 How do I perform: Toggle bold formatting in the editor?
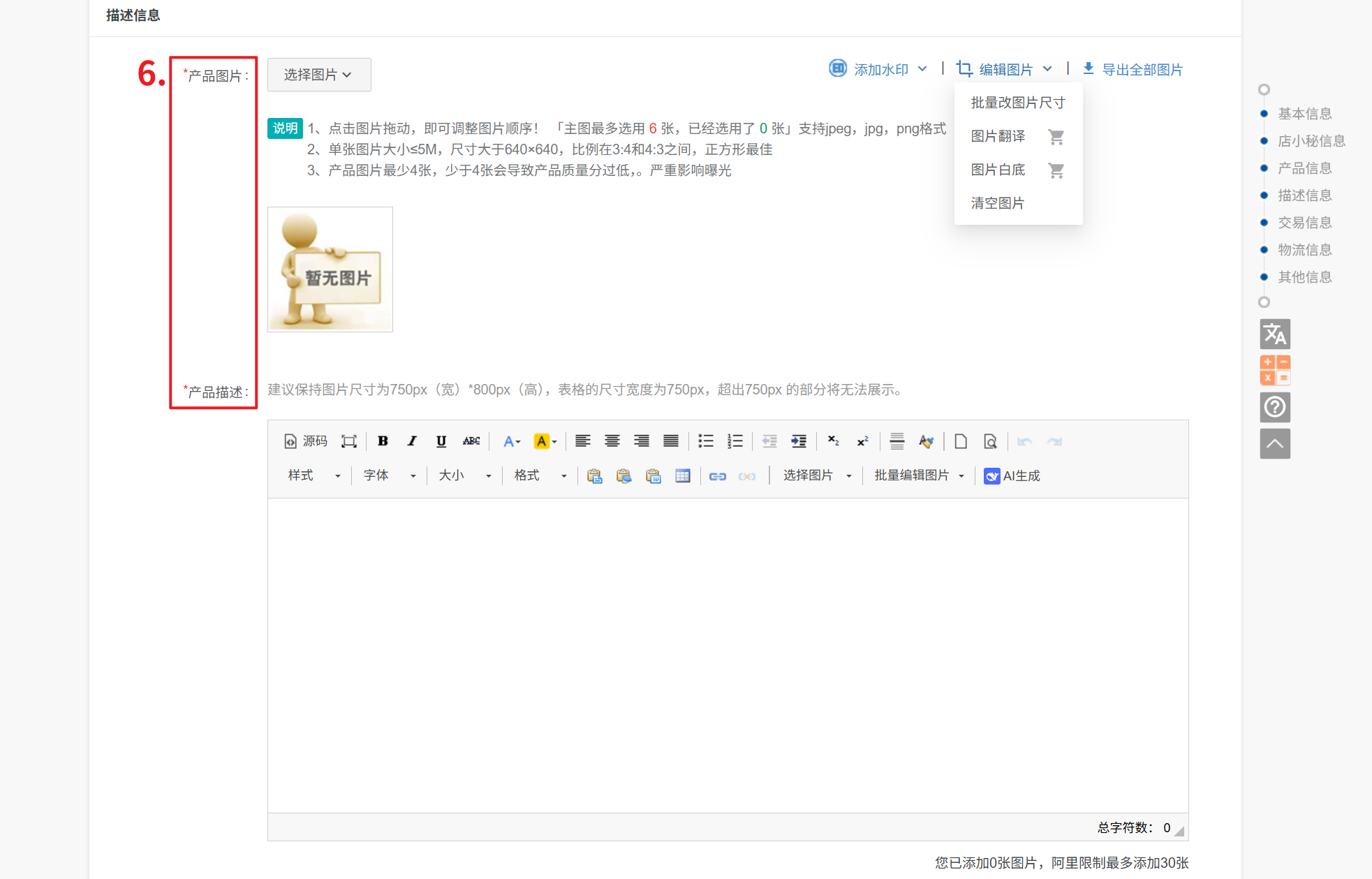383,441
